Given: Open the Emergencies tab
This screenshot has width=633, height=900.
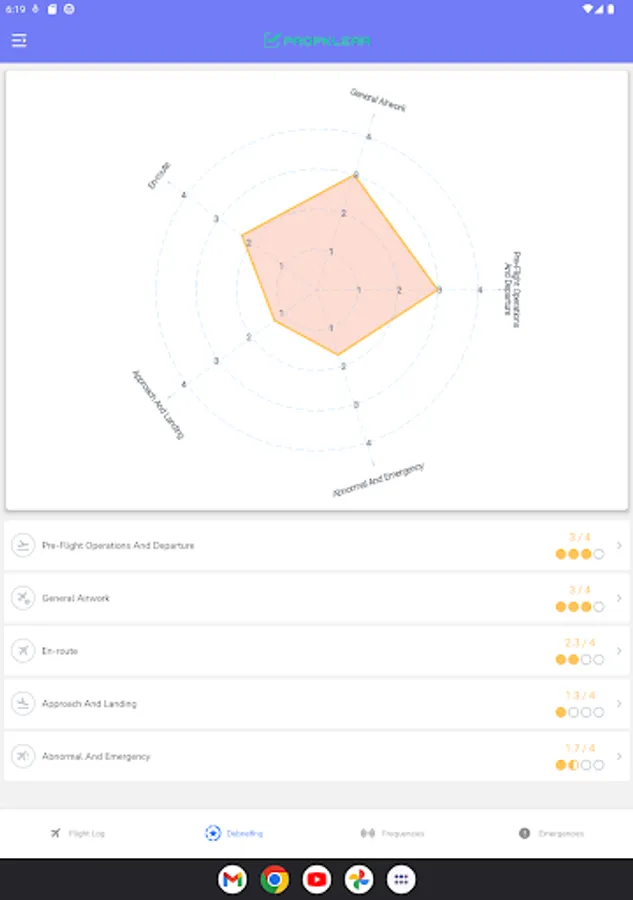Looking at the screenshot, I should (x=551, y=833).
